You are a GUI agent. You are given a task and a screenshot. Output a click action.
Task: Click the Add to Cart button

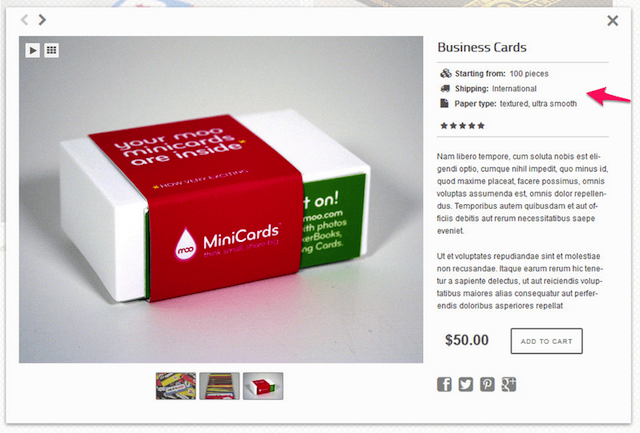(547, 341)
